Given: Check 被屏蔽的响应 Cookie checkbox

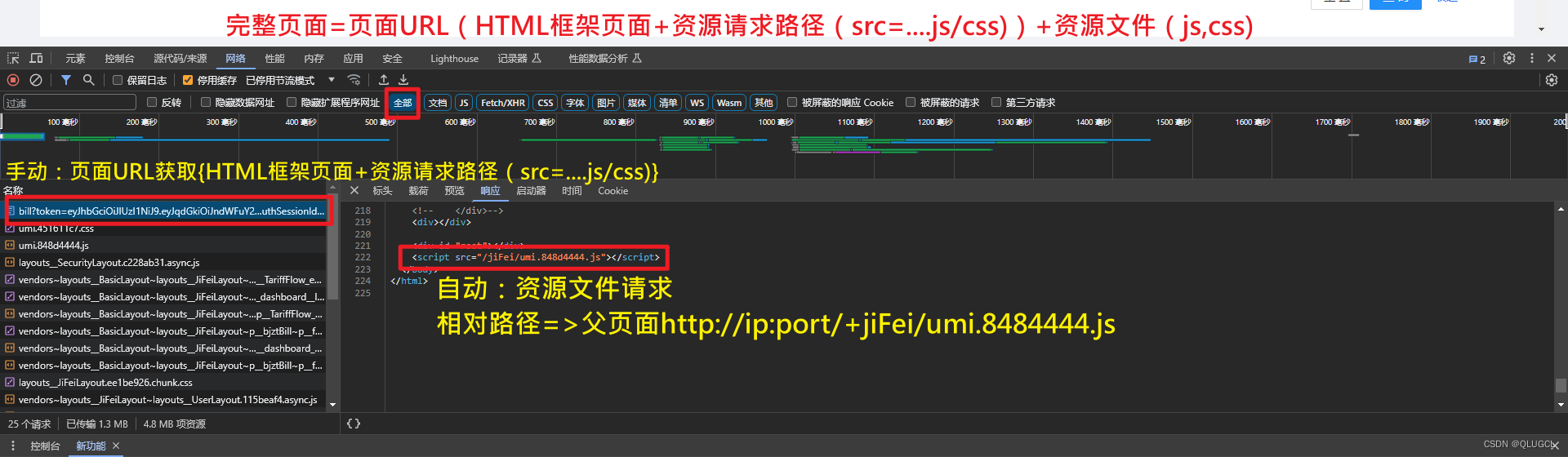Looking at the screenshot, I should (792, 102).
